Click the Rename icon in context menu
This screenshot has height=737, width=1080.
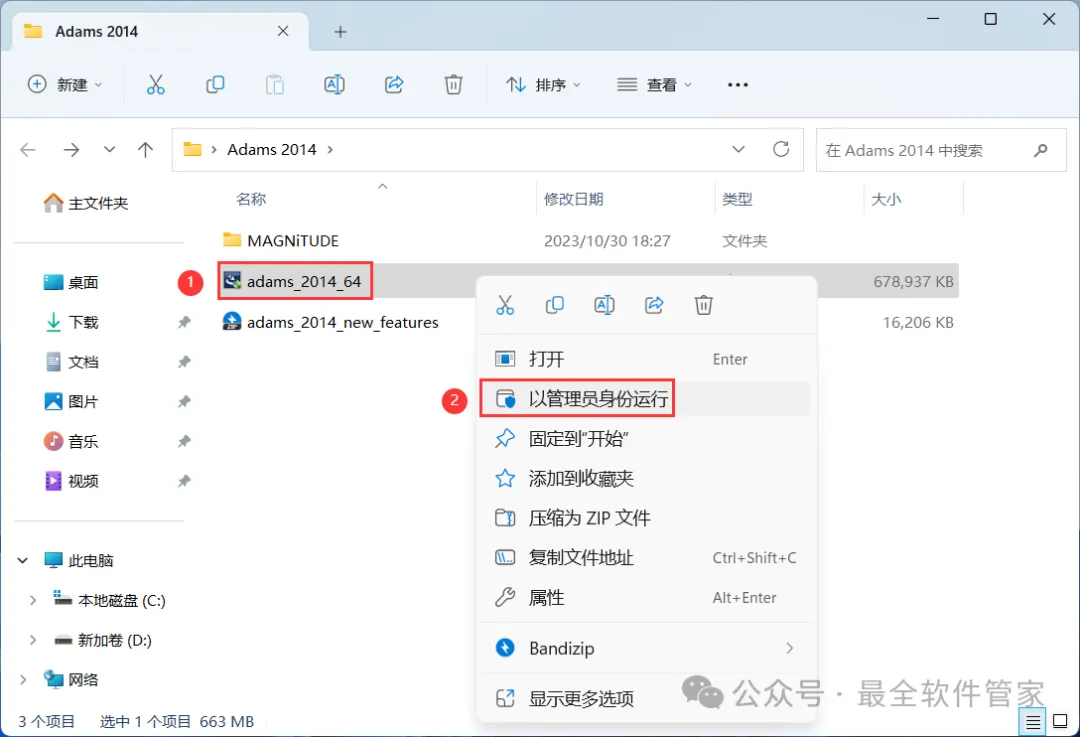(x=604, y=305)
